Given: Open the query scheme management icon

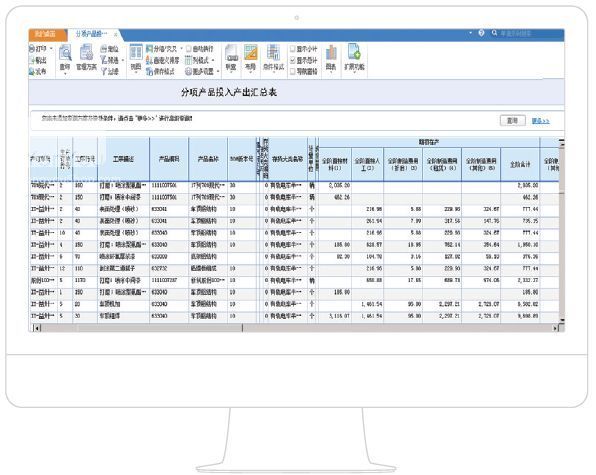Looking at the screenshot, I should [86, 52].
